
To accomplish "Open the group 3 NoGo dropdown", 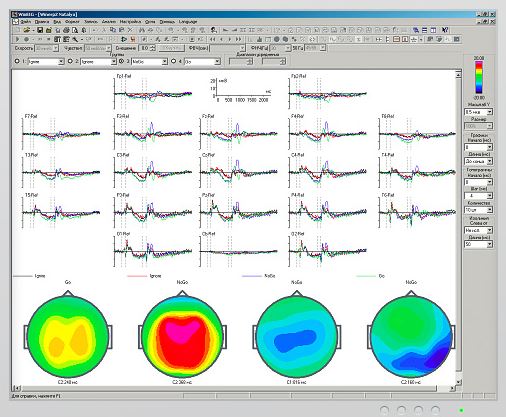I will 164,62.
